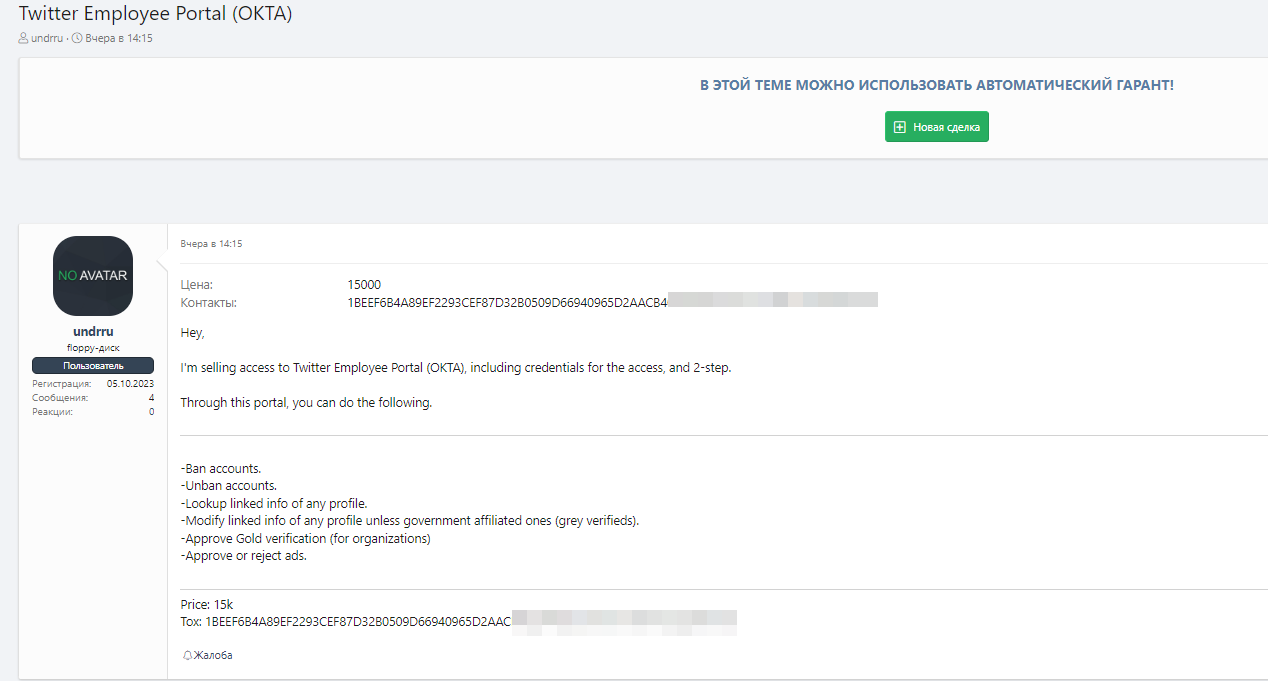
Task: Click the plus icon on Новая сделка
Action: pyautogui.click(x=900, y=127)
